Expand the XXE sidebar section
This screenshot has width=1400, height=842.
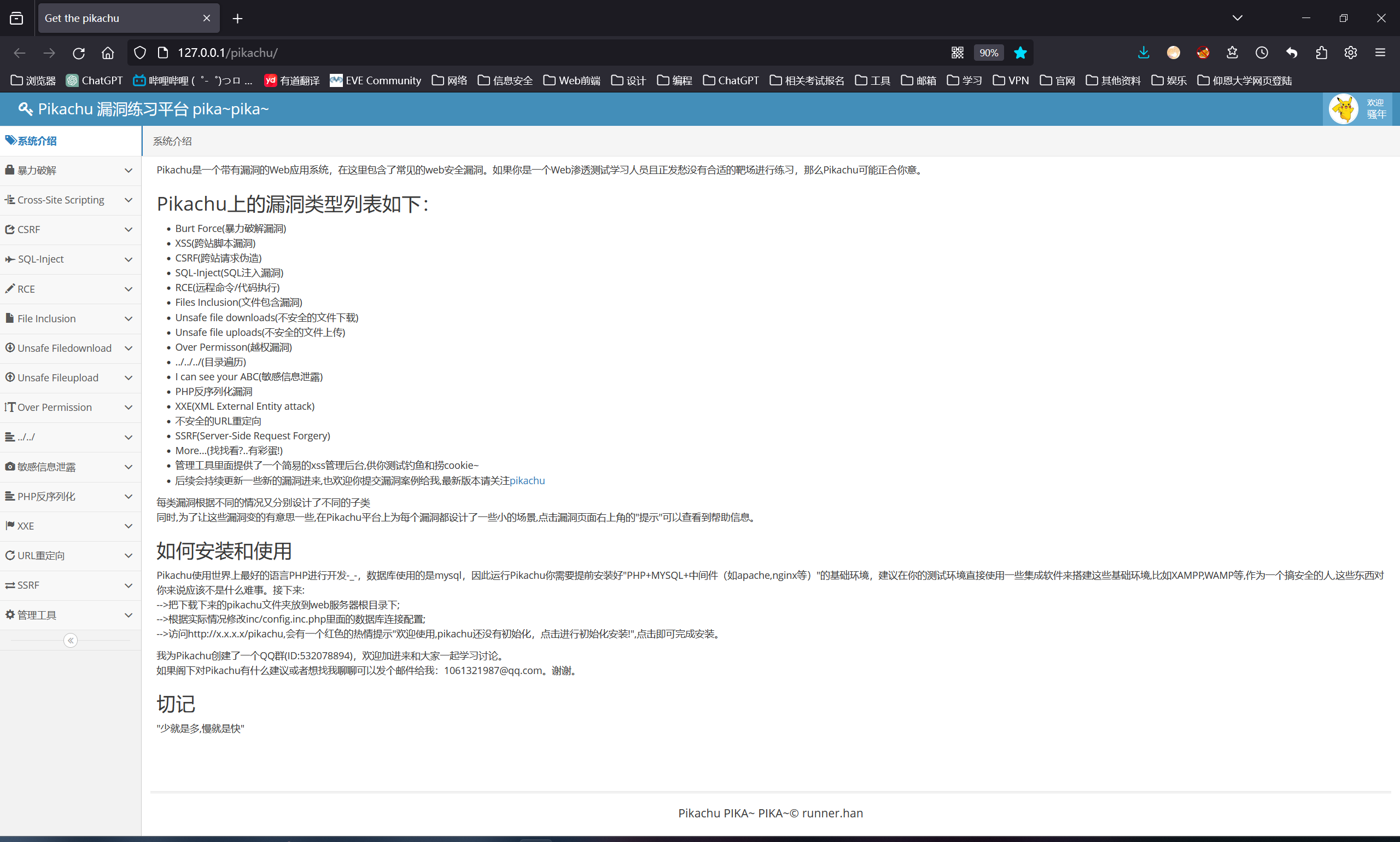point(71,526)
